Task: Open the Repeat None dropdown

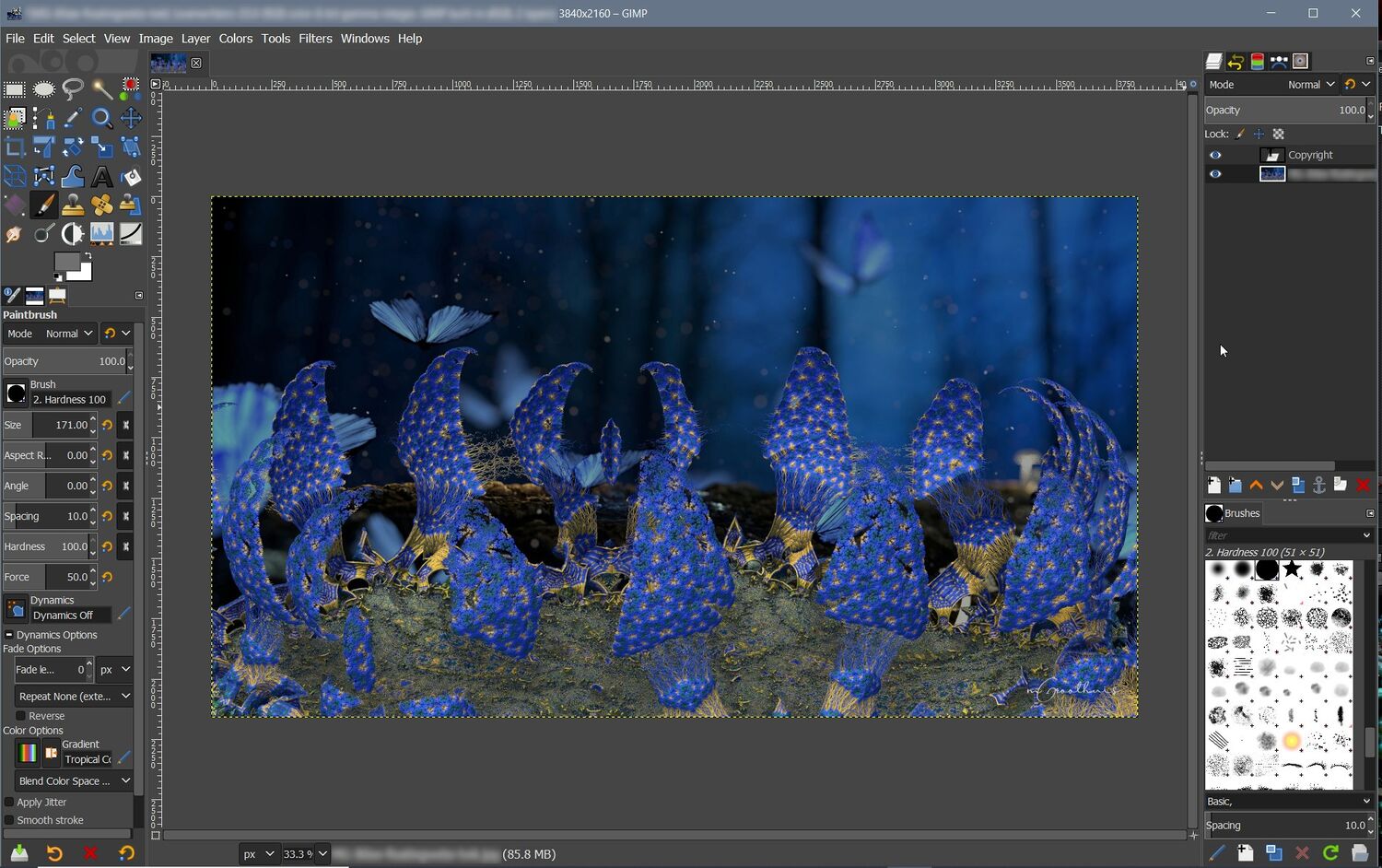Action: tap(74, 696)
